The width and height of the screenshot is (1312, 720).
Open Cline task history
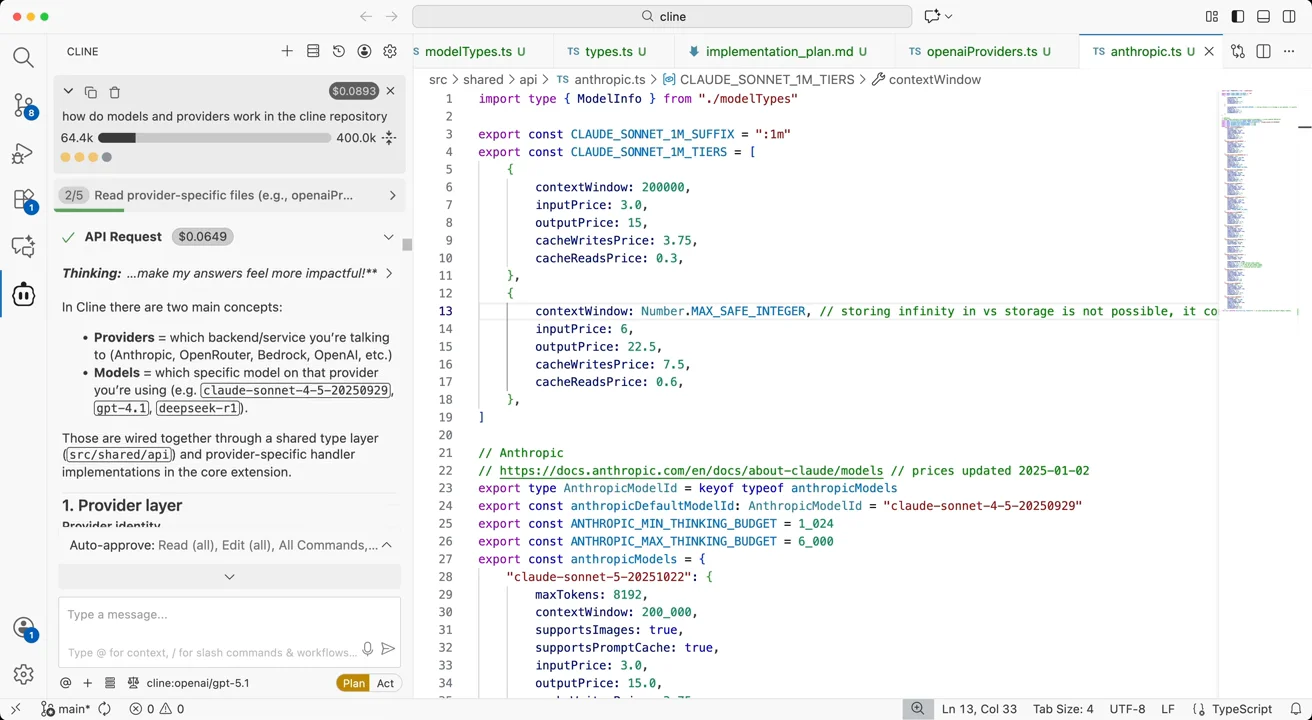point(339,51)
